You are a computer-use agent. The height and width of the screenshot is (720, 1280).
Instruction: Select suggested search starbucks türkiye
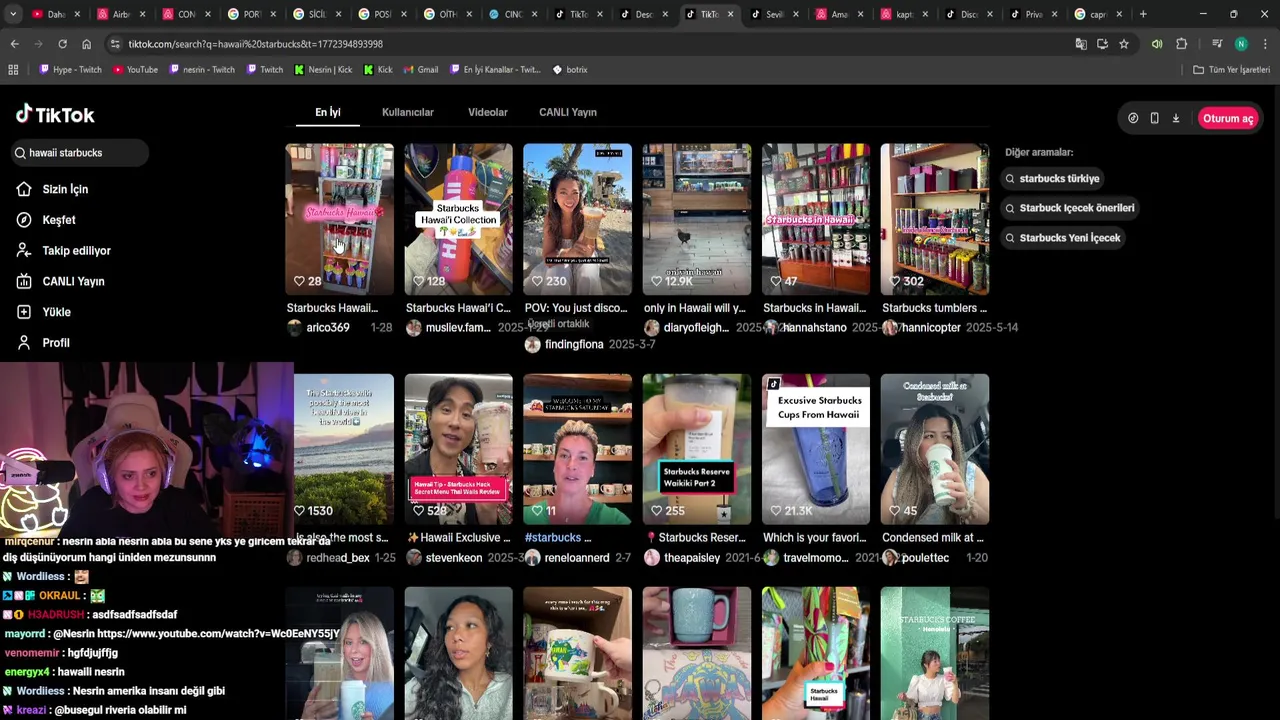point(1052,179)
